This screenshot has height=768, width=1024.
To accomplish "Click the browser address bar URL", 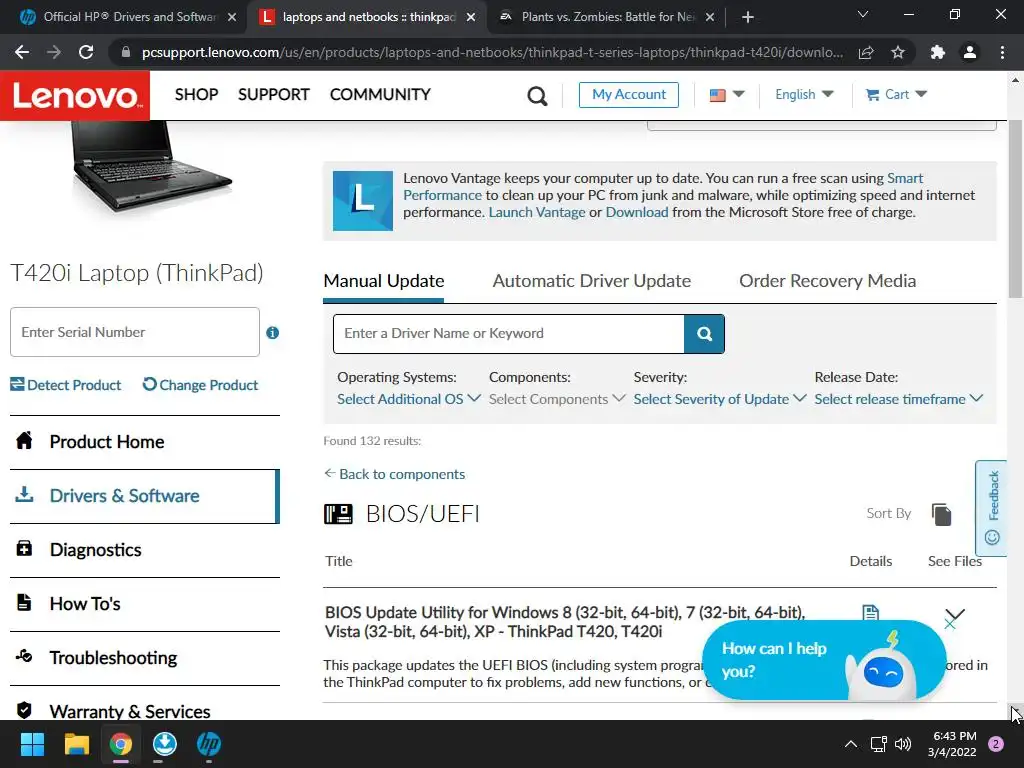I will pyautogui.click(x=492, y=52).
